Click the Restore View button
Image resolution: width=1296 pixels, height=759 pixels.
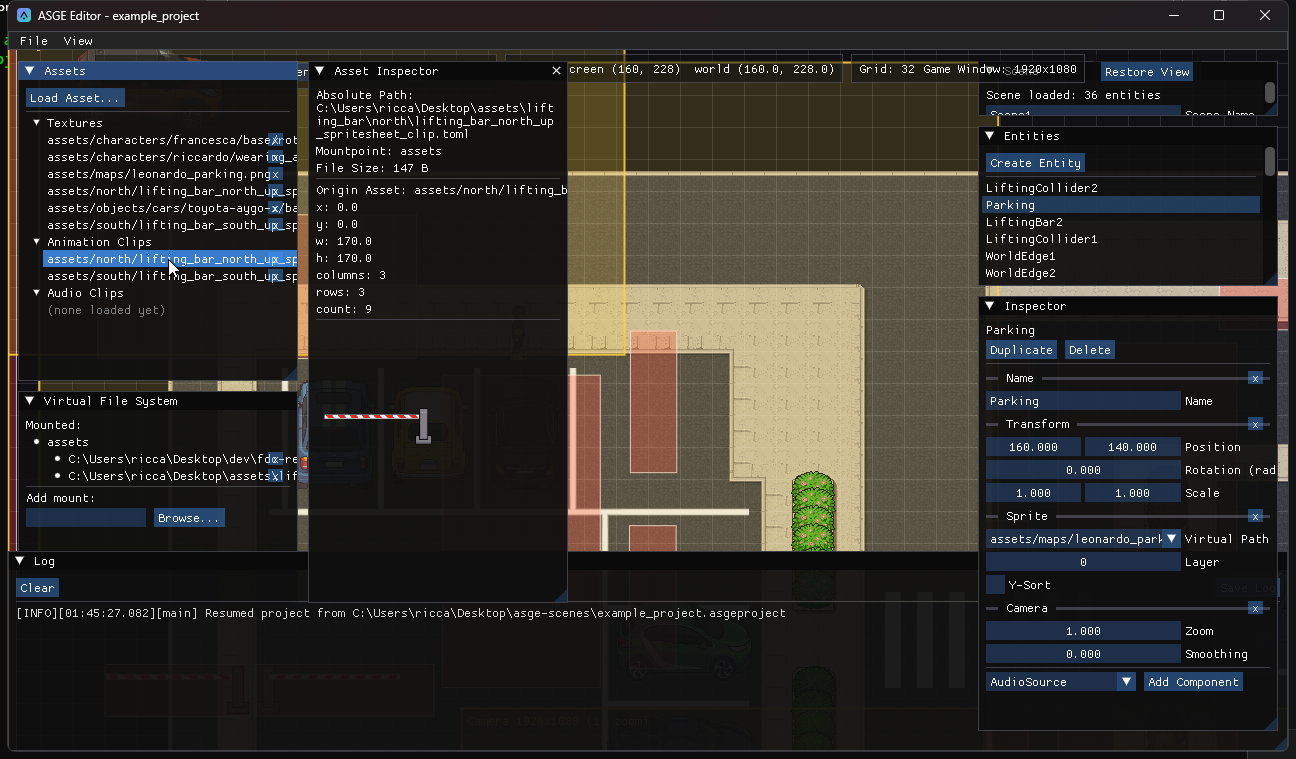pyautogui.click(x=1147, y=72)
